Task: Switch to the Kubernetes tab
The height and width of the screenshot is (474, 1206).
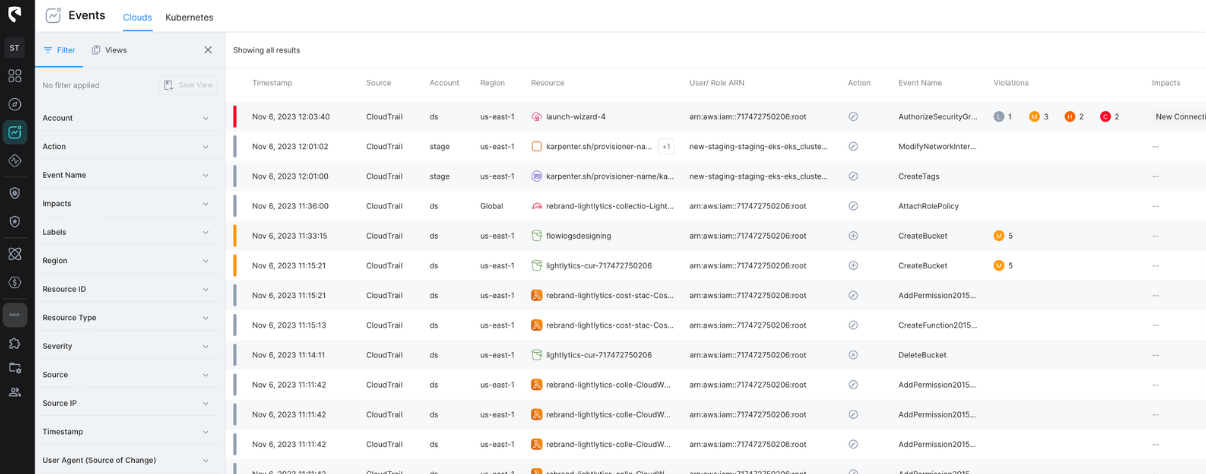Action: (189, 17)
